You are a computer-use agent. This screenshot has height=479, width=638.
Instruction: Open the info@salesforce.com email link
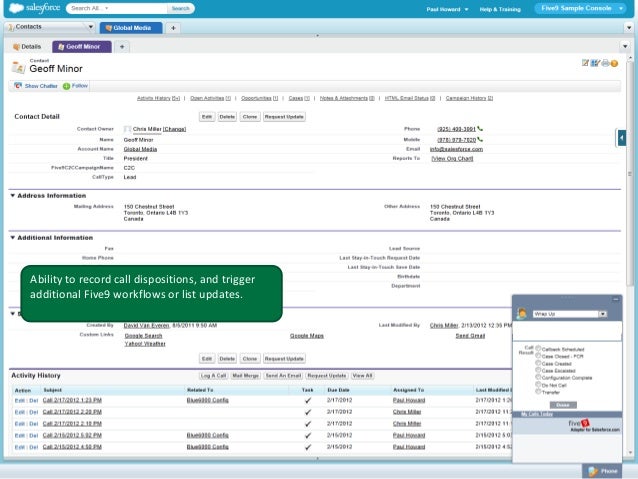pyautogui.click(x=456, y=149)
